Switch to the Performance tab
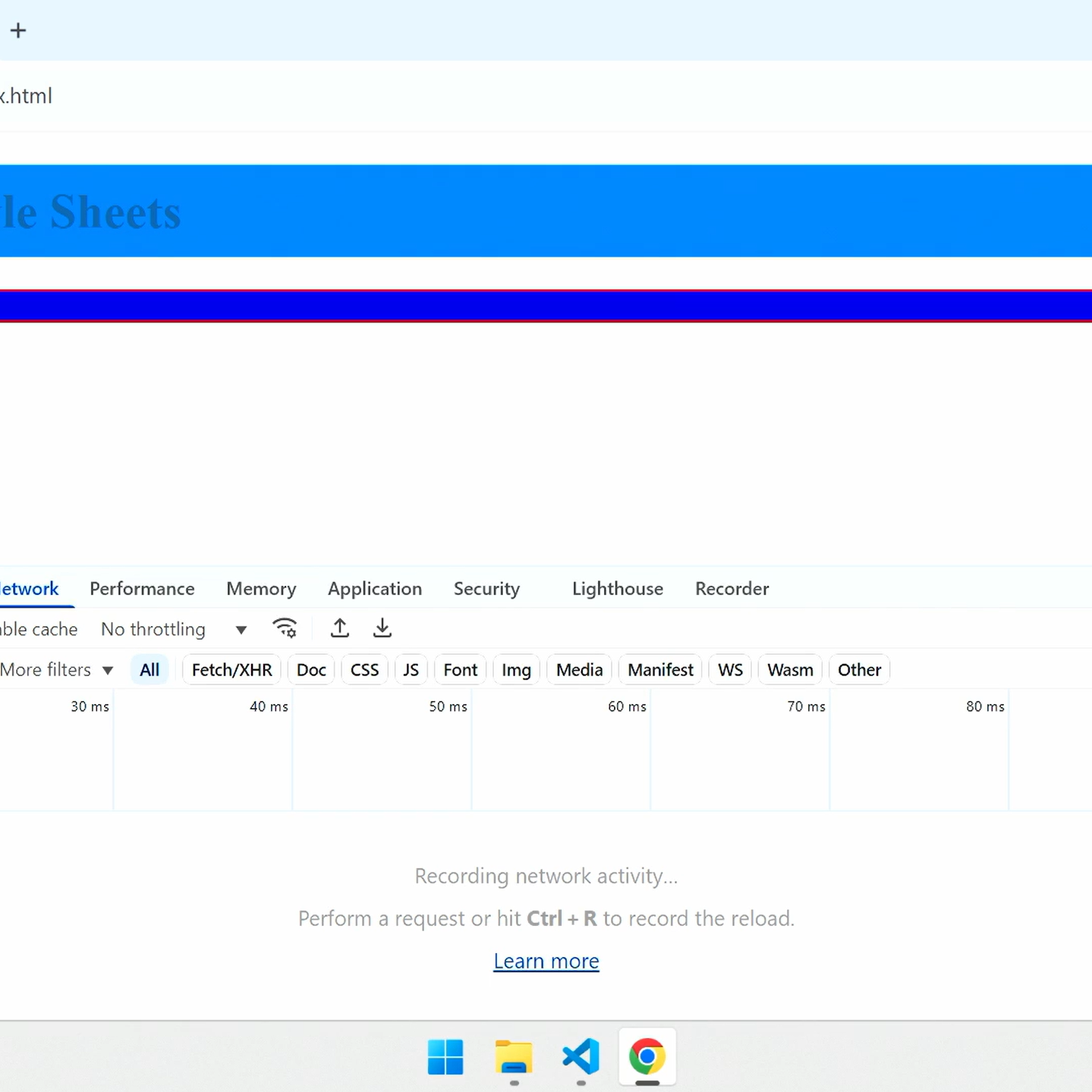The image size is (1092, 1092). click(142, 589)
